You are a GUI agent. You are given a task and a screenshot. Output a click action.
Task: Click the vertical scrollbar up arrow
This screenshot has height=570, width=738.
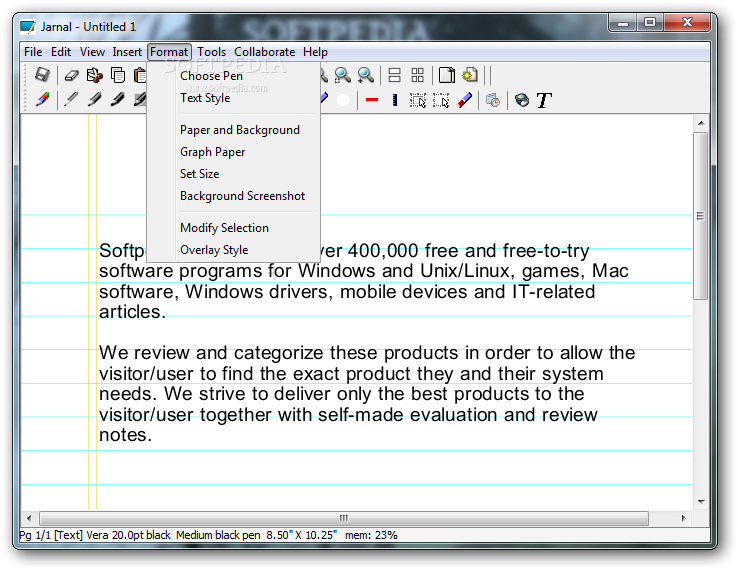(x=701, y=123)
